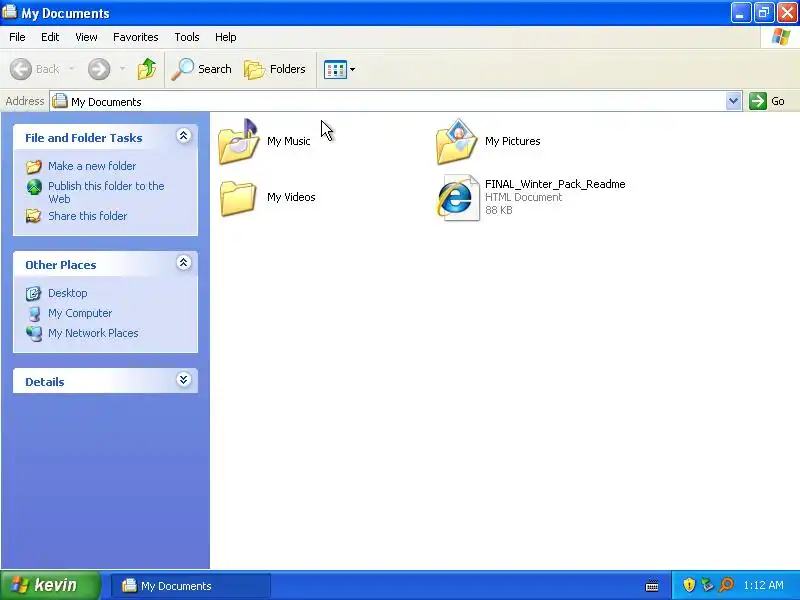Click the Desktop icon in Other Places
This screenshot has width=800, height=600.
point(34,293)
